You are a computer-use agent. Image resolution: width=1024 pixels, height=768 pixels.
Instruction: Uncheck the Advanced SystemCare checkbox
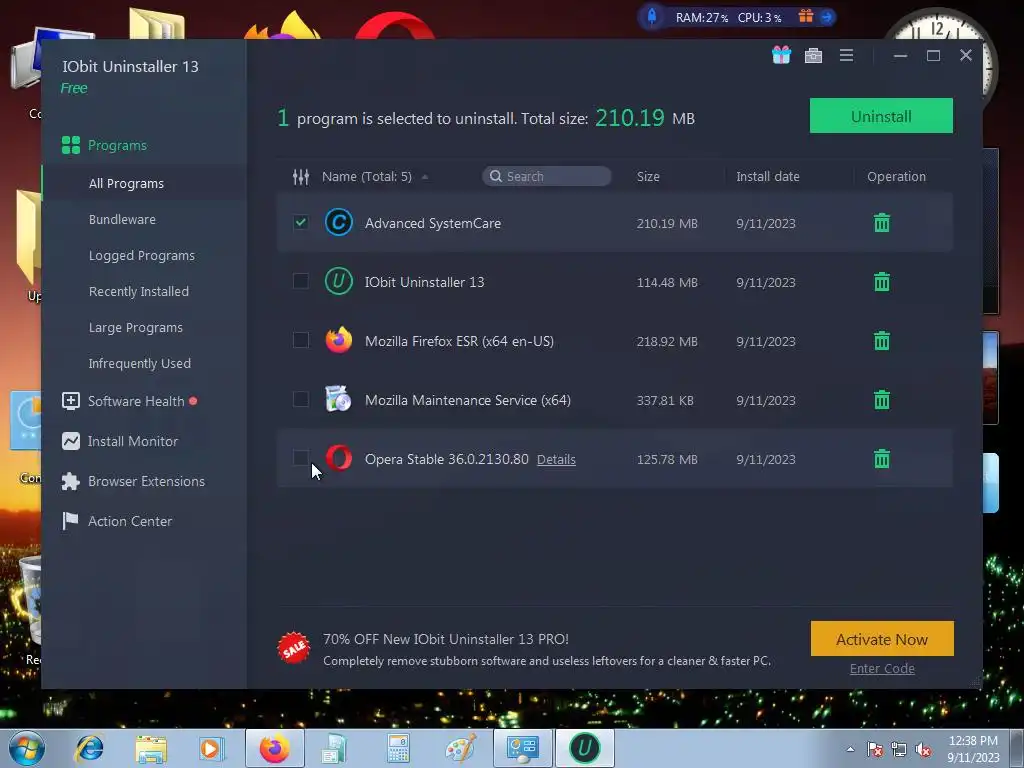coord(300,222)
